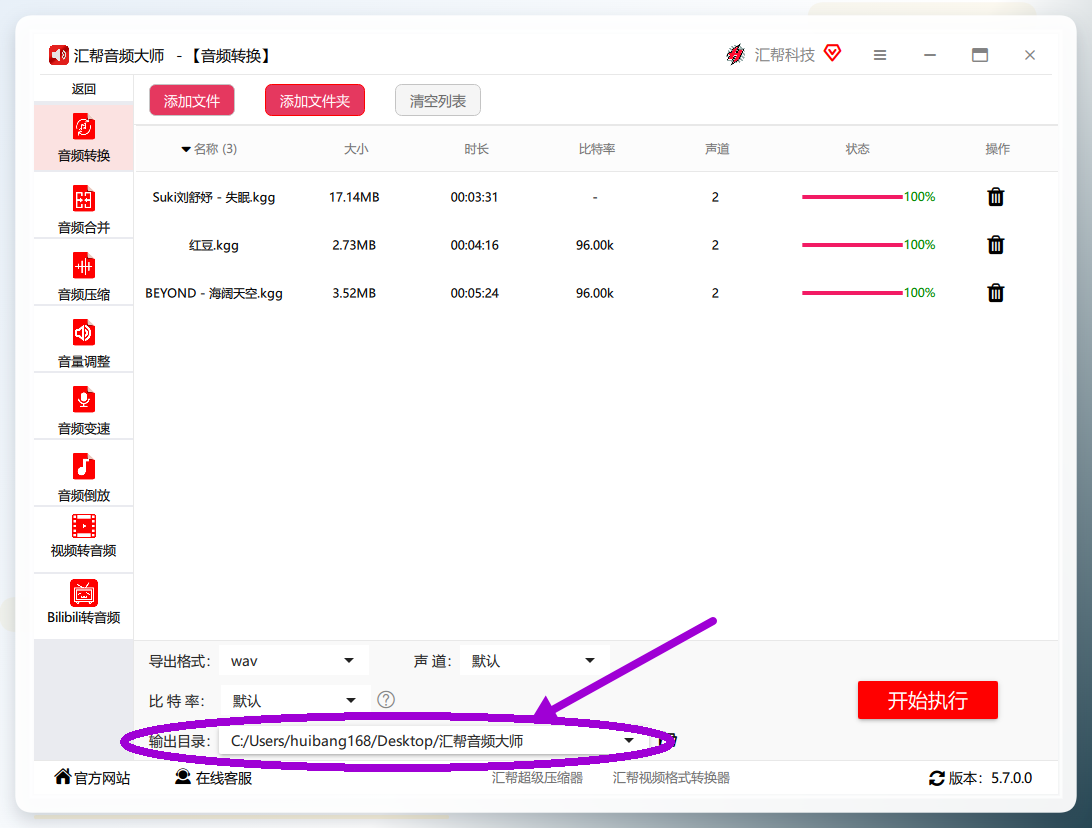The height and width of the screenshot is (828, 1092).
Task: Click the 操作 column header
Action: (997, 149)
